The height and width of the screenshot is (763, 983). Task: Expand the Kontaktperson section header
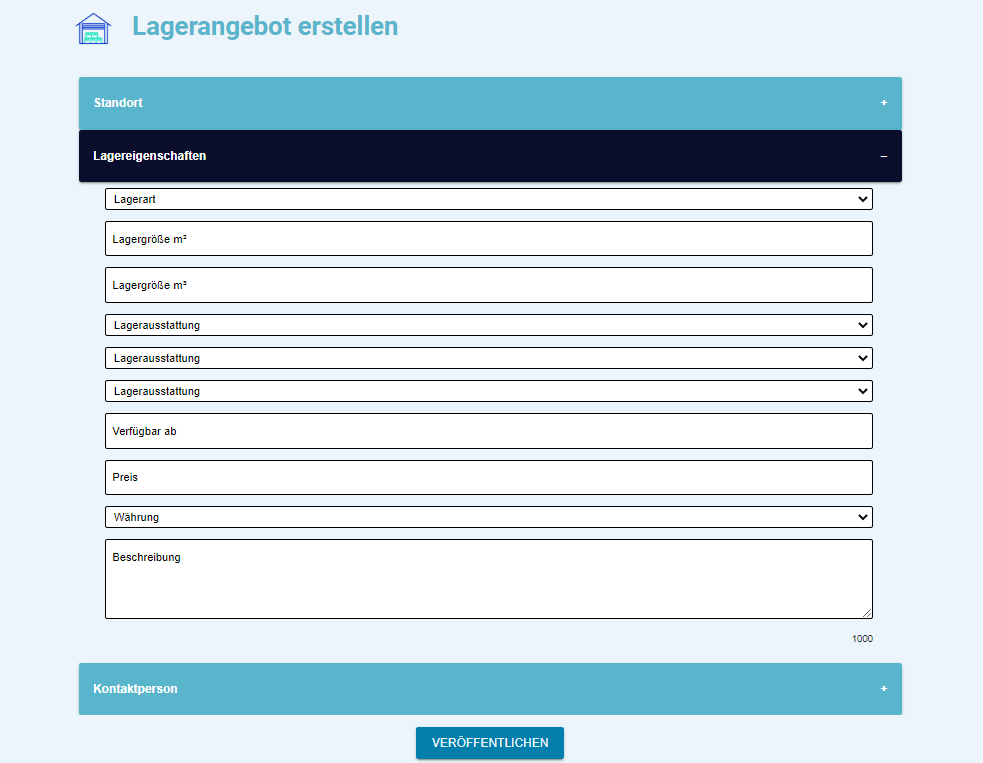point(490,689)
